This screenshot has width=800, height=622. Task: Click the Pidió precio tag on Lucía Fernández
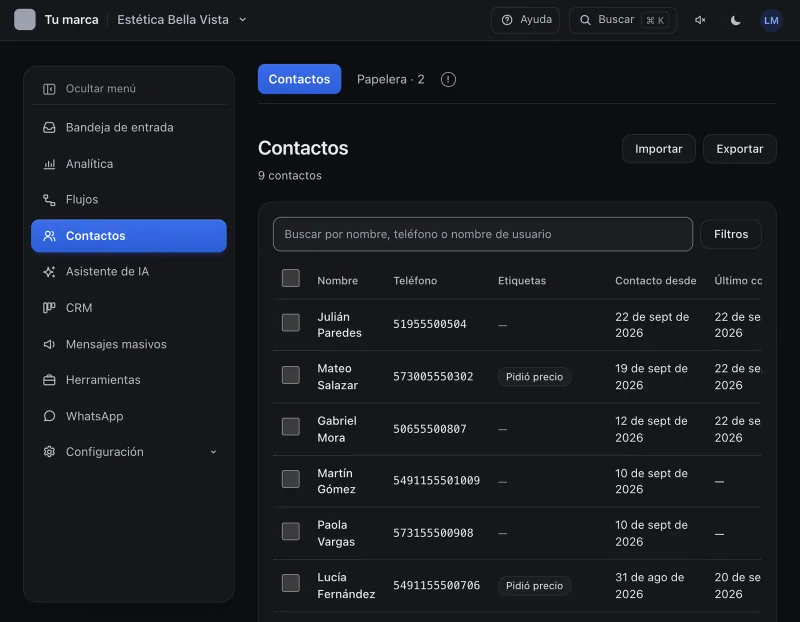[534, 586]
